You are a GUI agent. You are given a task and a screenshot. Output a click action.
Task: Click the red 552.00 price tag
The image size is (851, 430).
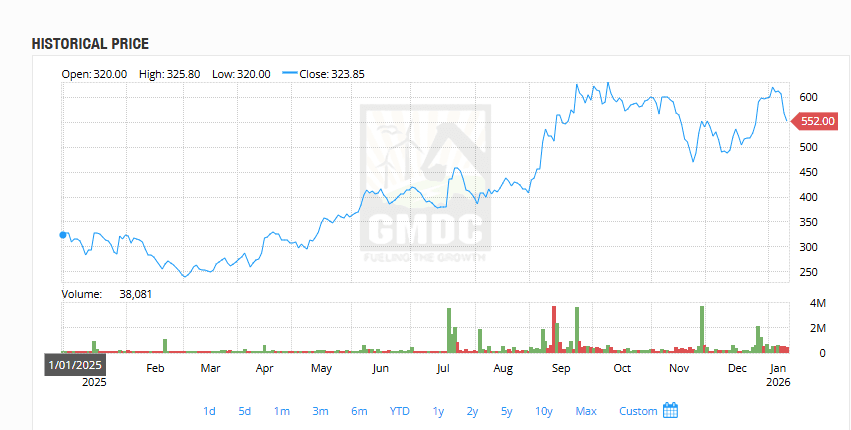(x=817, y=121)
